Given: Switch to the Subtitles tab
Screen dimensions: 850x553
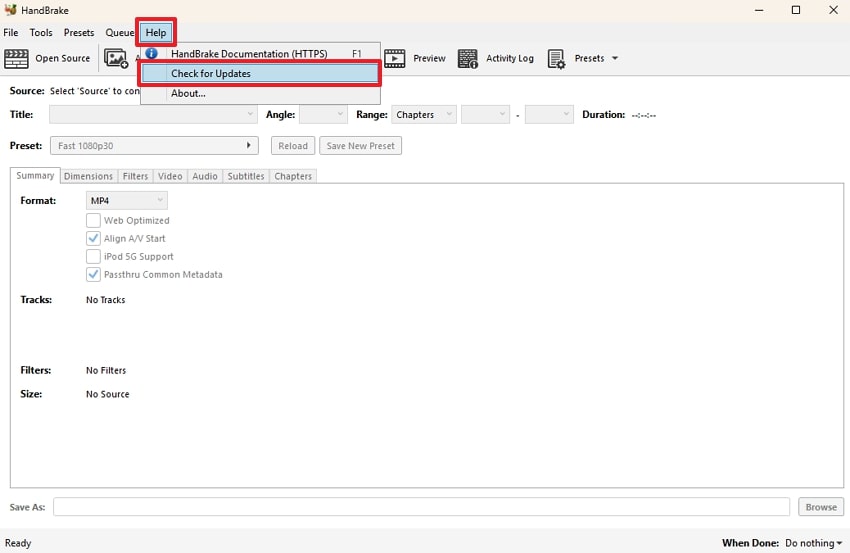Looking at the screenshot, I should [246, 176].
